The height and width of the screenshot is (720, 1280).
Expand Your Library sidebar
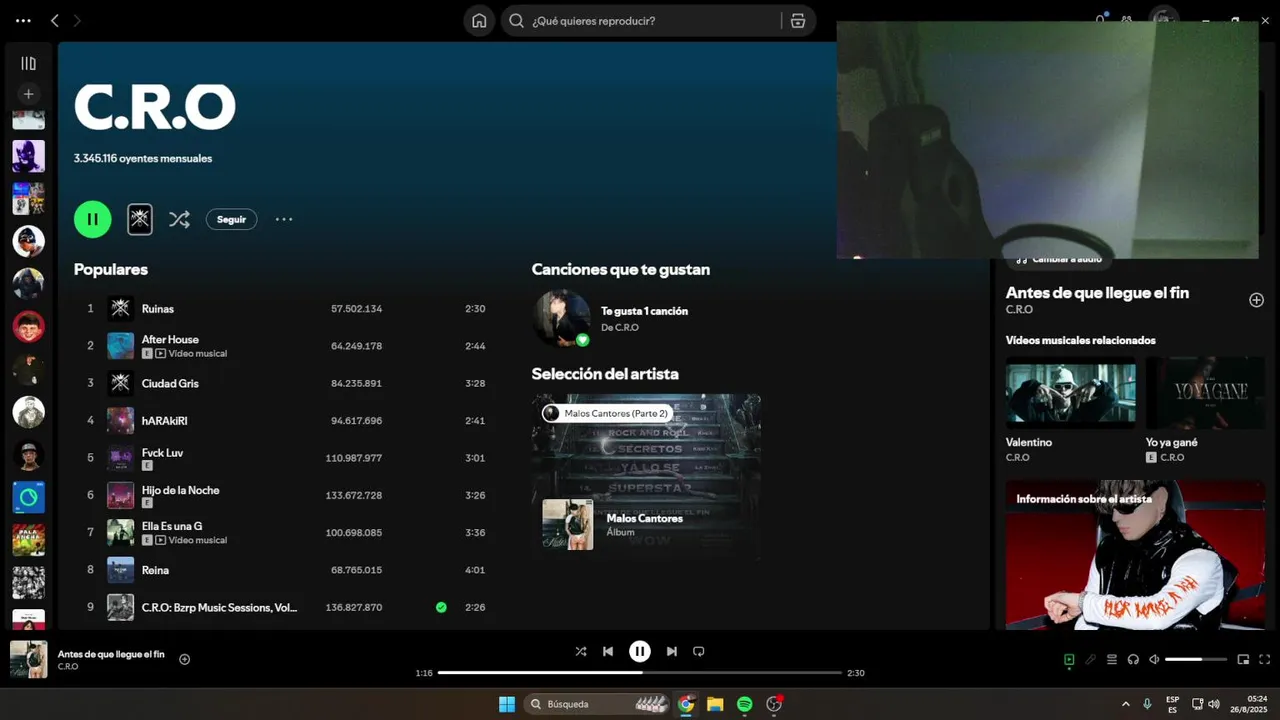pyautogui.click(x=28, y=63)
